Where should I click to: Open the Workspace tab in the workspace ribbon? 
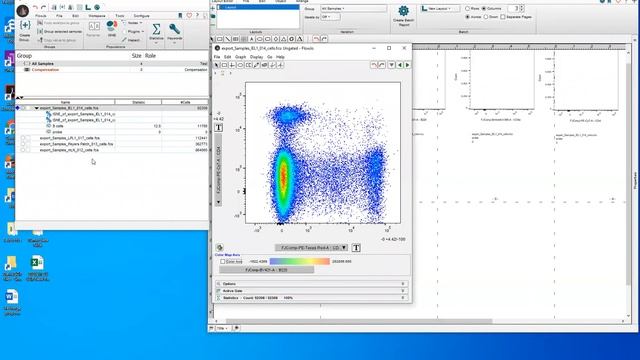(97, 16)
